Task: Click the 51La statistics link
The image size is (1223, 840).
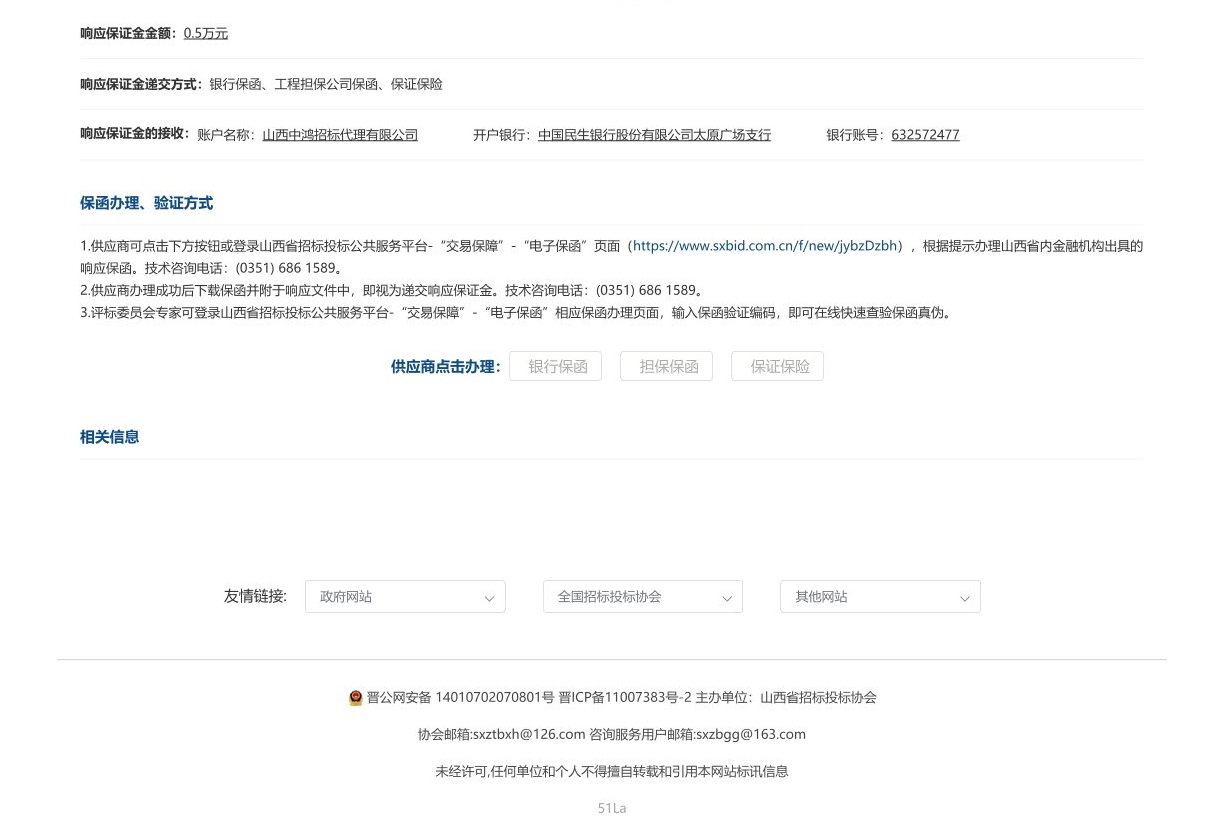Action: tap(611, 808)
